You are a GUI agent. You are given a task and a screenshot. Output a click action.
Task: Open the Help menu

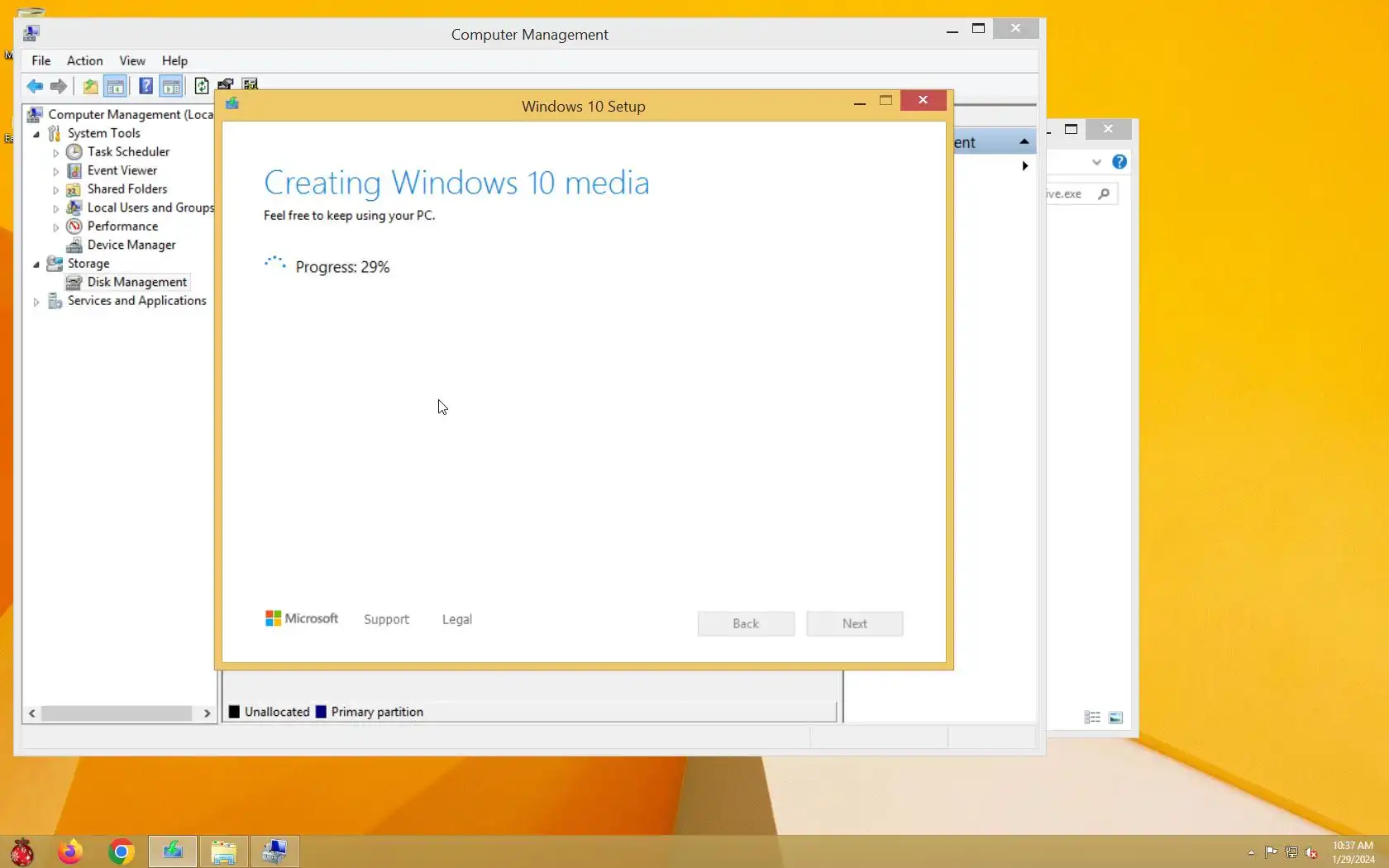click(174, 60)
